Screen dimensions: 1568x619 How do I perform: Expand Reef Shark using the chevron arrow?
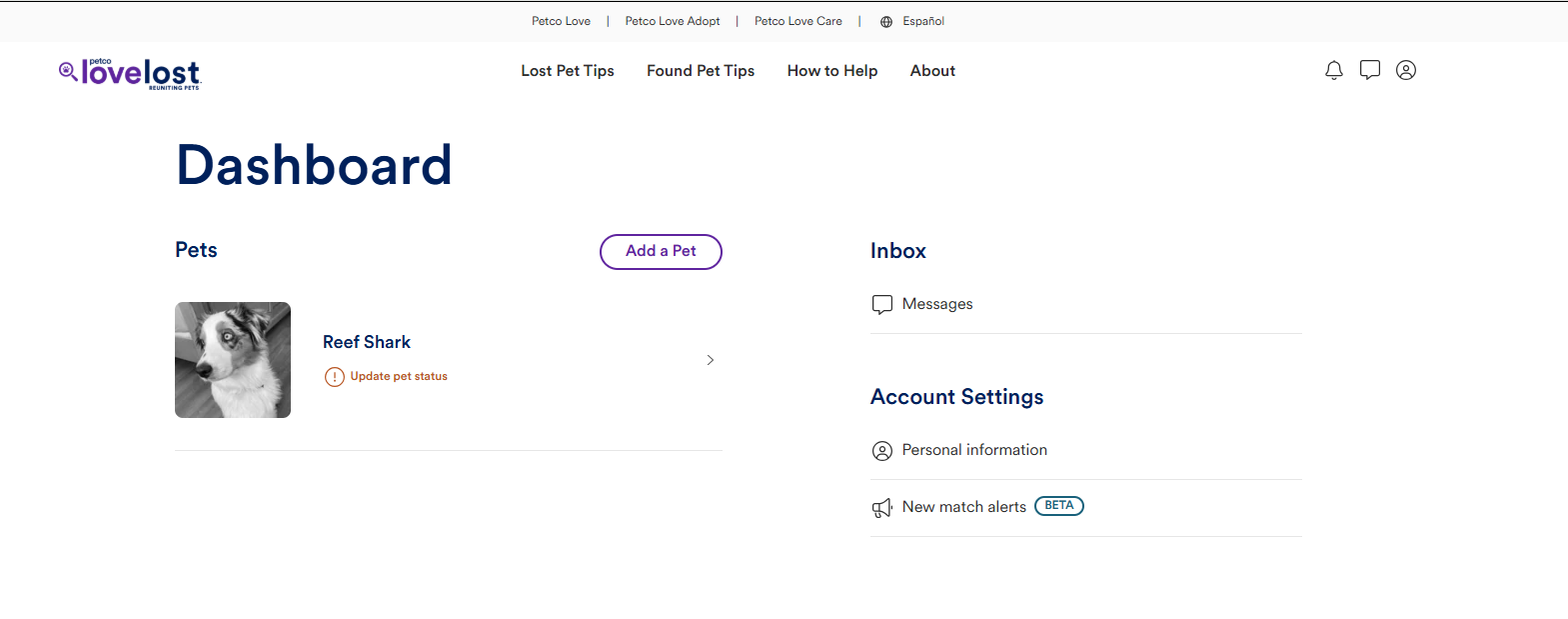click(x=710, y=360)
